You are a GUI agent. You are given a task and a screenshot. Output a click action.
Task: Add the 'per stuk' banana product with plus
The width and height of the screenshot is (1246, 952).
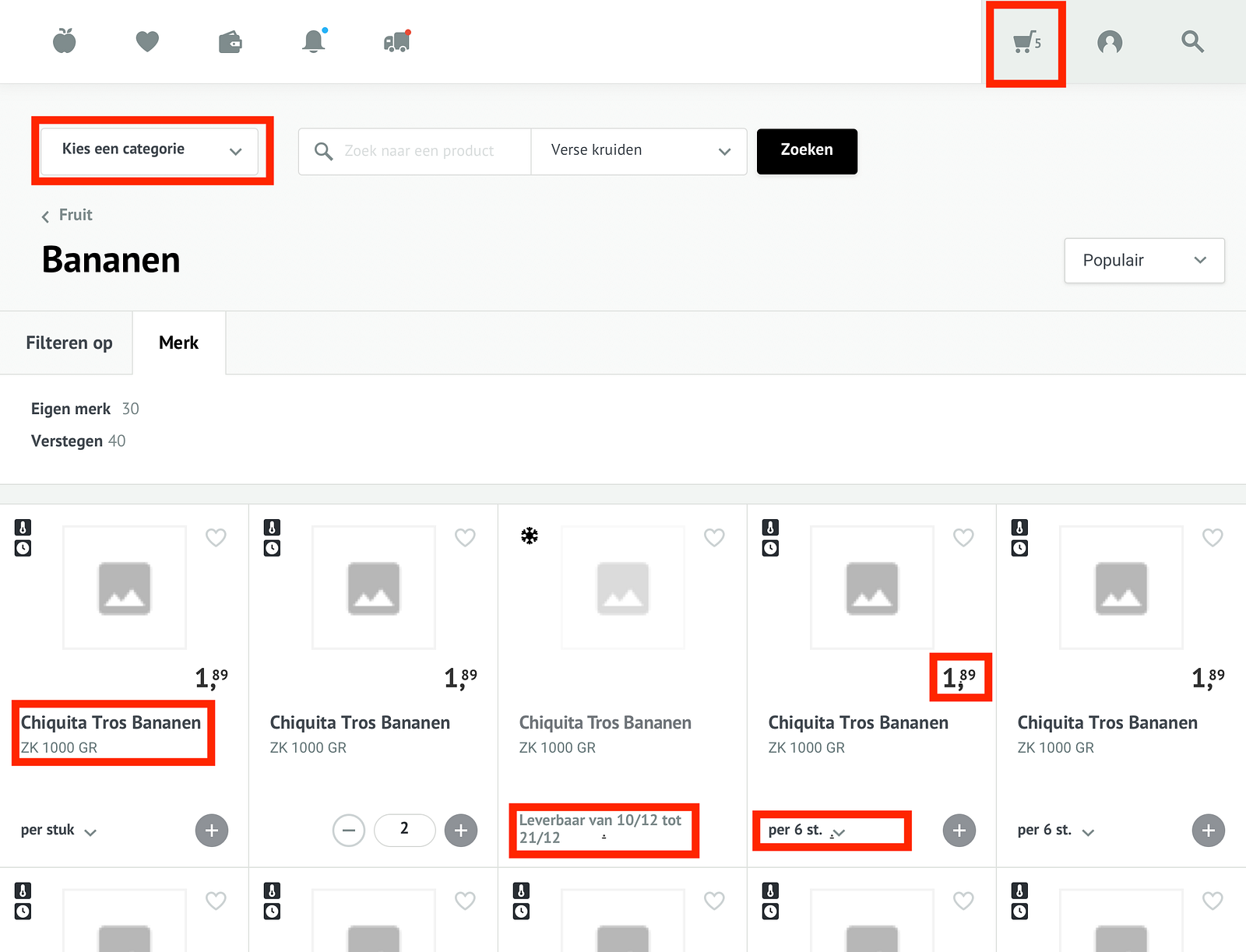(212, 831)
